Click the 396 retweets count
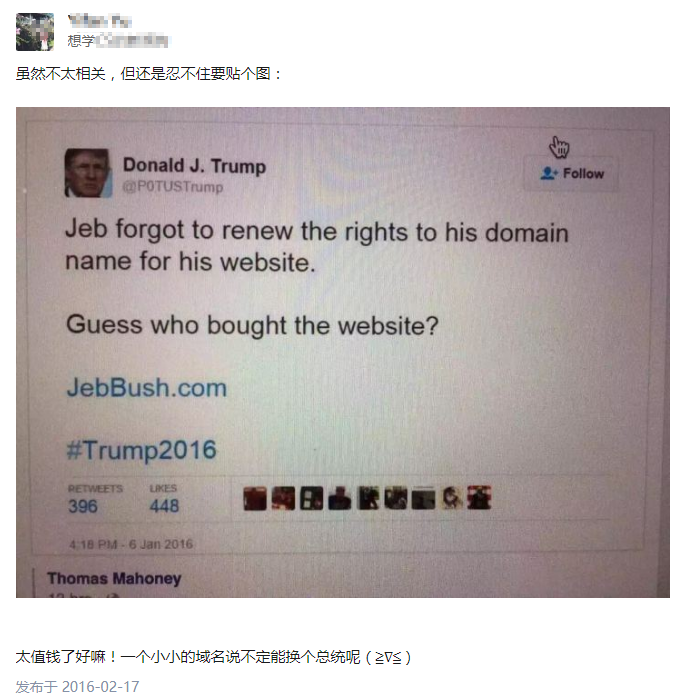Viewport: 676px width, 700px height. [83, 506]
